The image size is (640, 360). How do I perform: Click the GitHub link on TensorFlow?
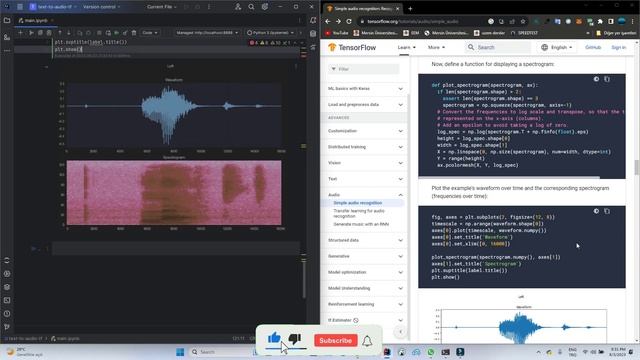click(593, 47)
